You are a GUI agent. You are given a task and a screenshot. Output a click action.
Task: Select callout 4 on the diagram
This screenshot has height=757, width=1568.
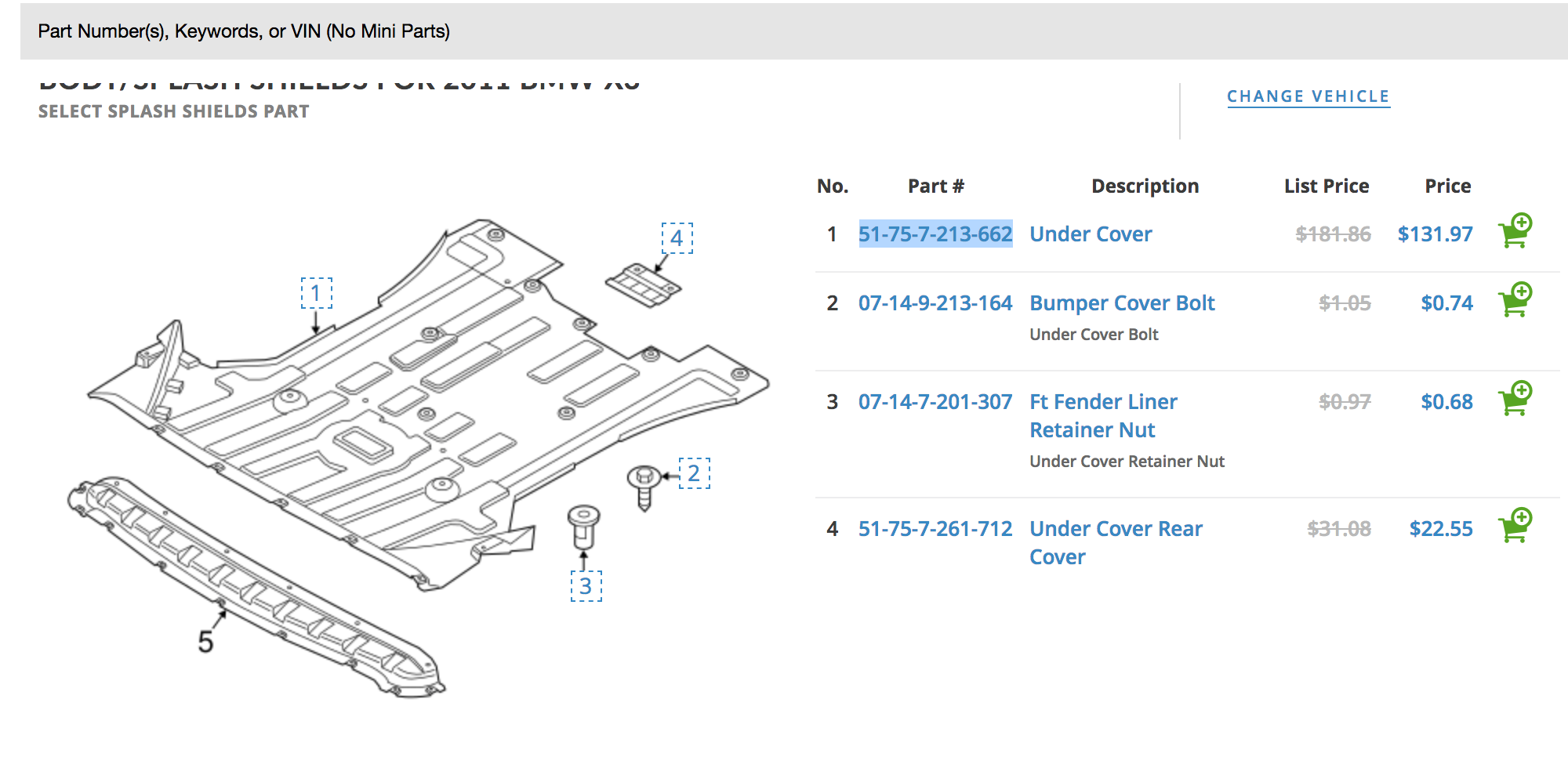(677, 237)
